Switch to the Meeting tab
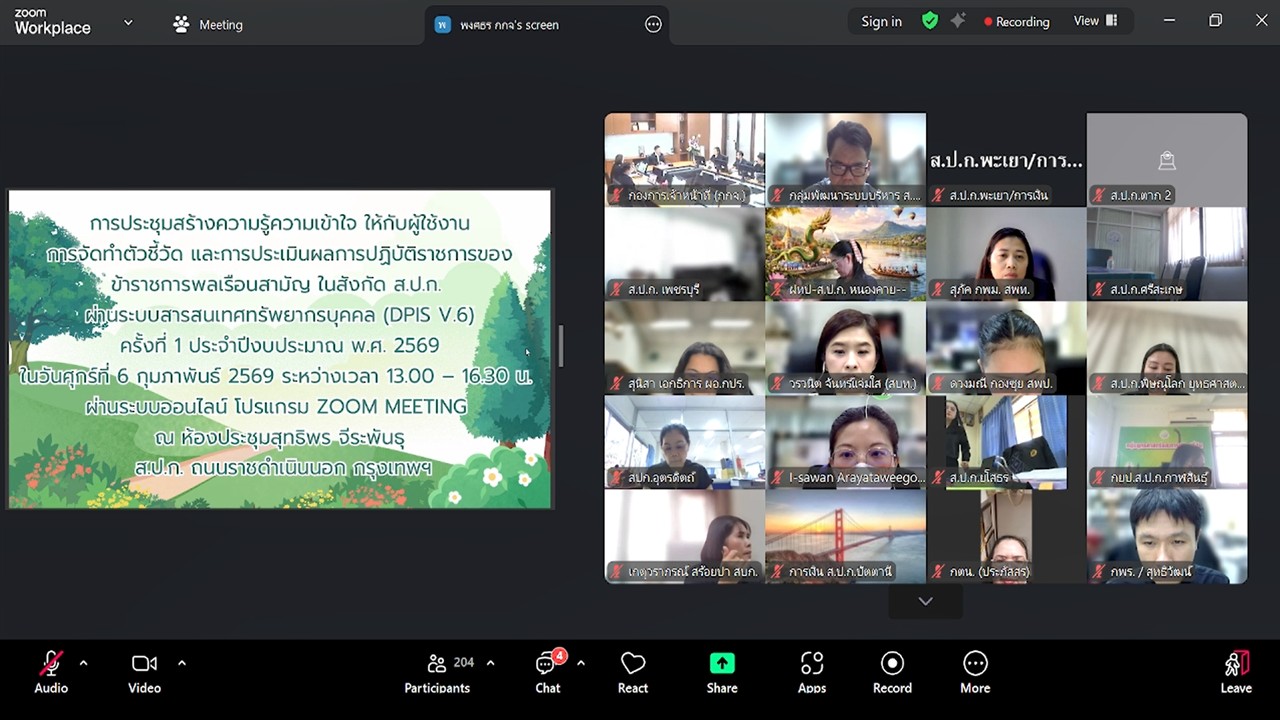Screen dimensions: 1280x720 point(208,25)
